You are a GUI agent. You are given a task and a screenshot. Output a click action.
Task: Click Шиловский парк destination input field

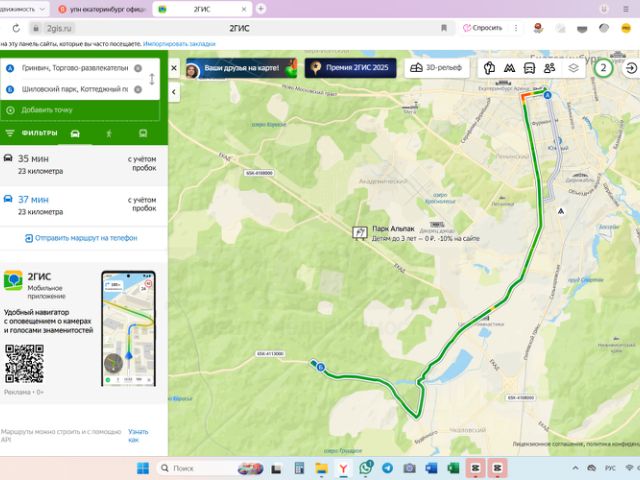coord(75,89)
